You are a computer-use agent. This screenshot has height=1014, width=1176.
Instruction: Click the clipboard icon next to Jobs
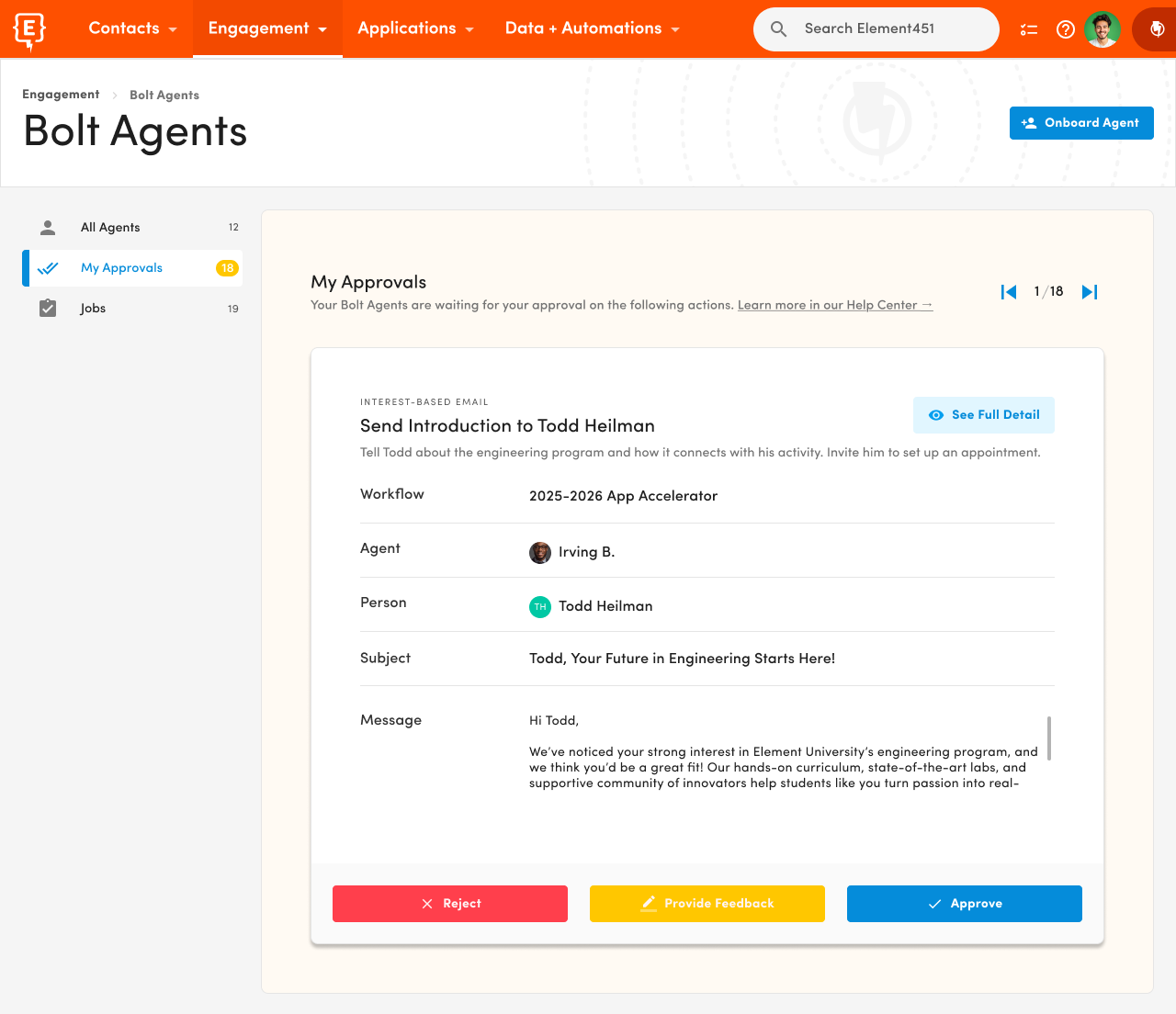[47, 308]
